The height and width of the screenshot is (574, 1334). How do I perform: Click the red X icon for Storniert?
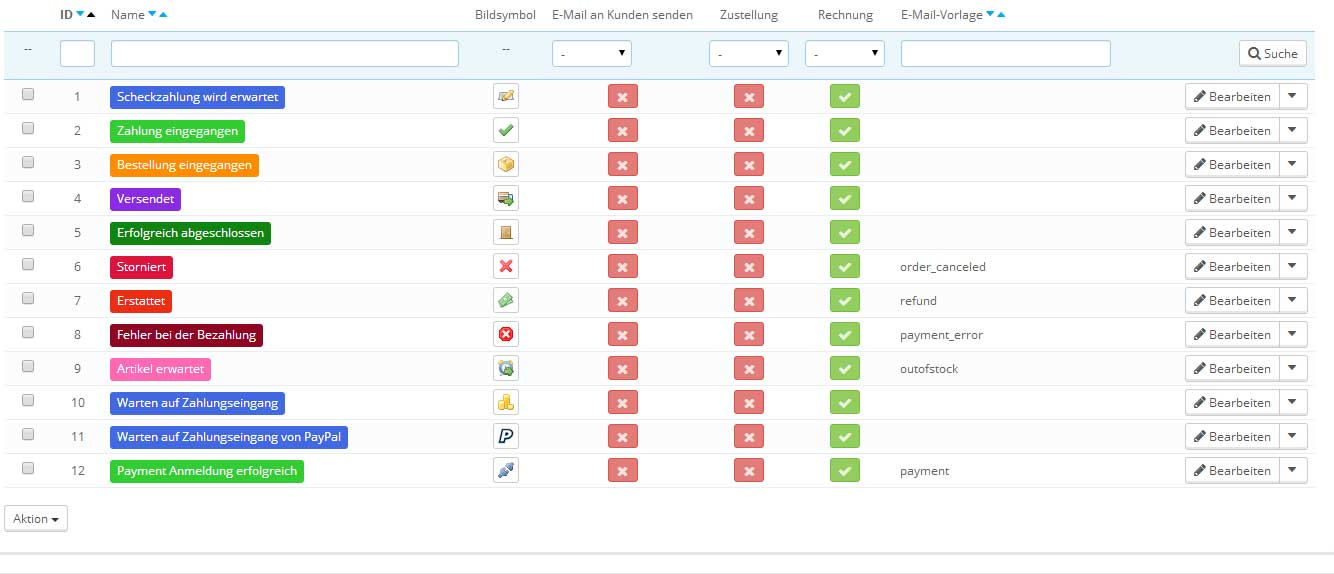pyautogui.click(x=507, y=266)
